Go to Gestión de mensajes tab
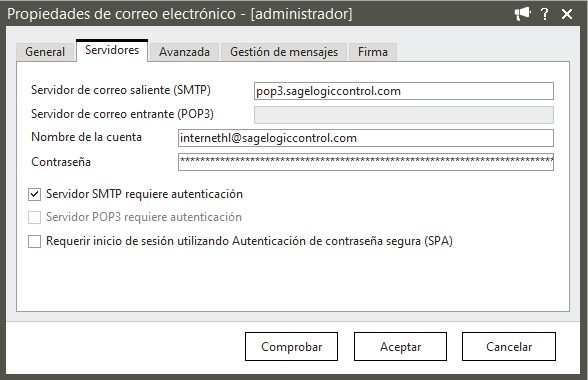The image size is (588, 380). click(x=284, y=51)
